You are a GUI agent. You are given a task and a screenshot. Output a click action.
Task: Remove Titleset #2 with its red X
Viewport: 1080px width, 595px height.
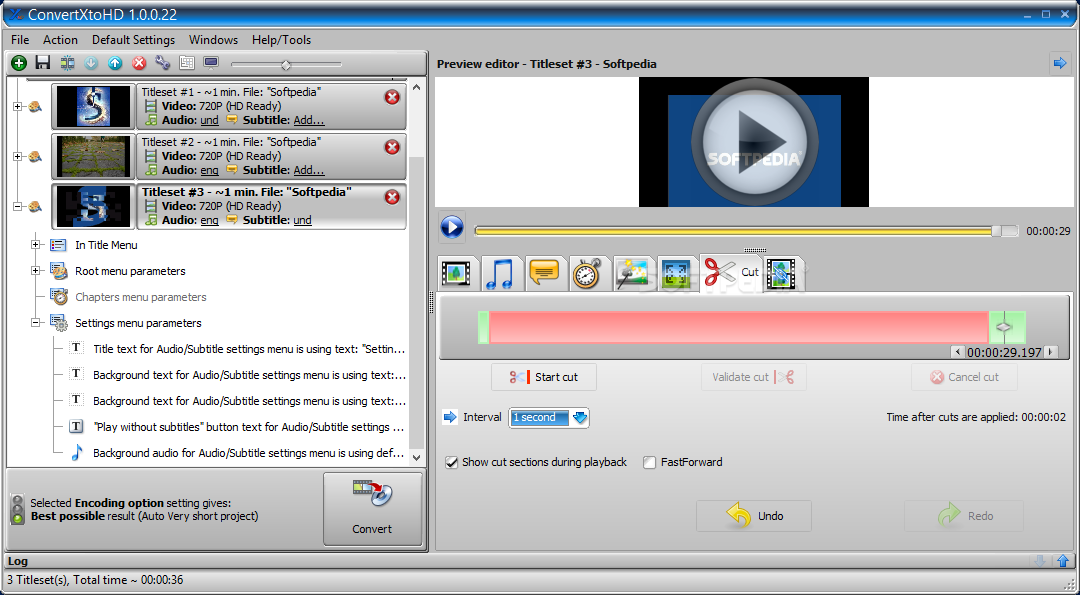(392, 147)
